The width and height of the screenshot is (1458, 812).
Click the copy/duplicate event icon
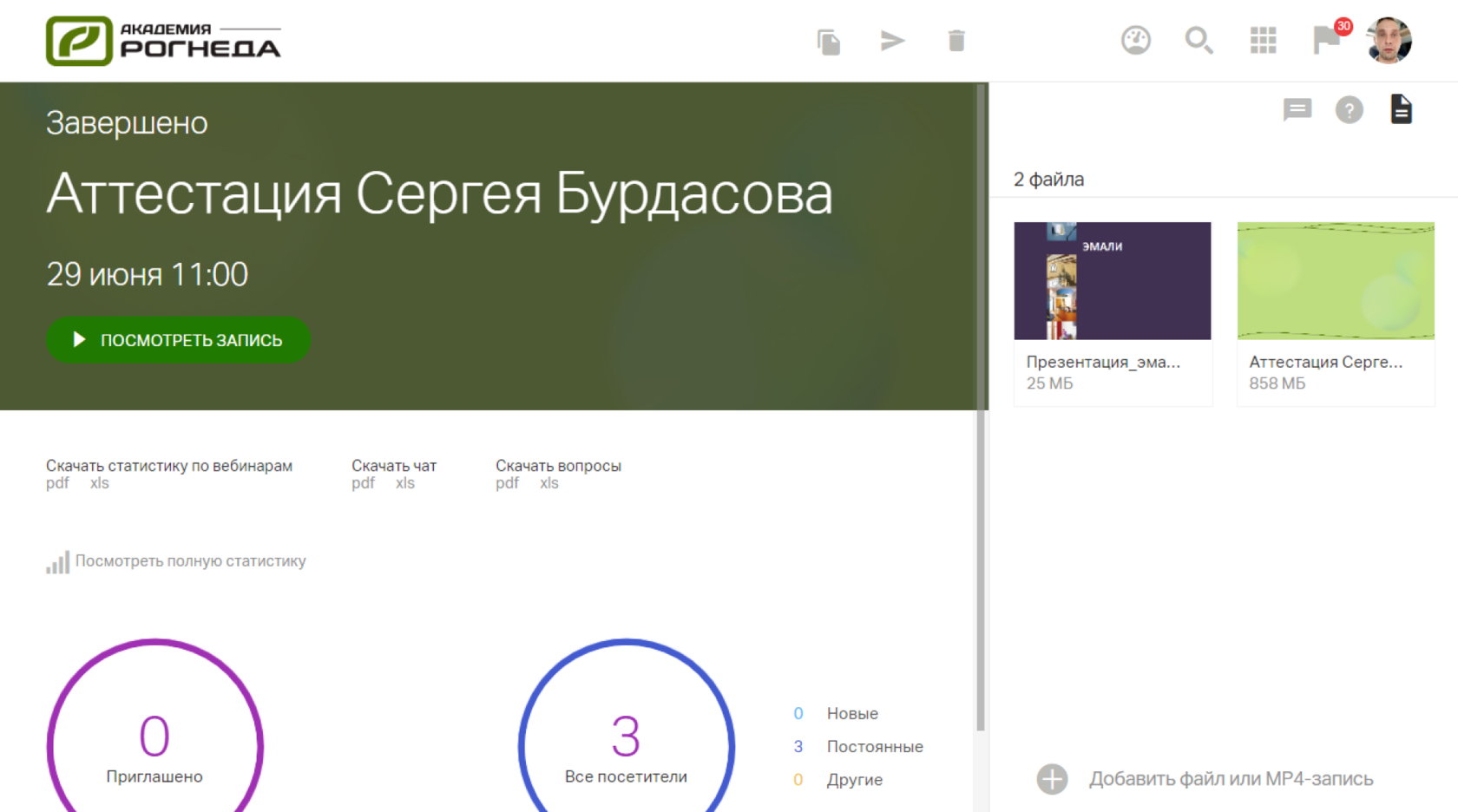tap(829, 42)
